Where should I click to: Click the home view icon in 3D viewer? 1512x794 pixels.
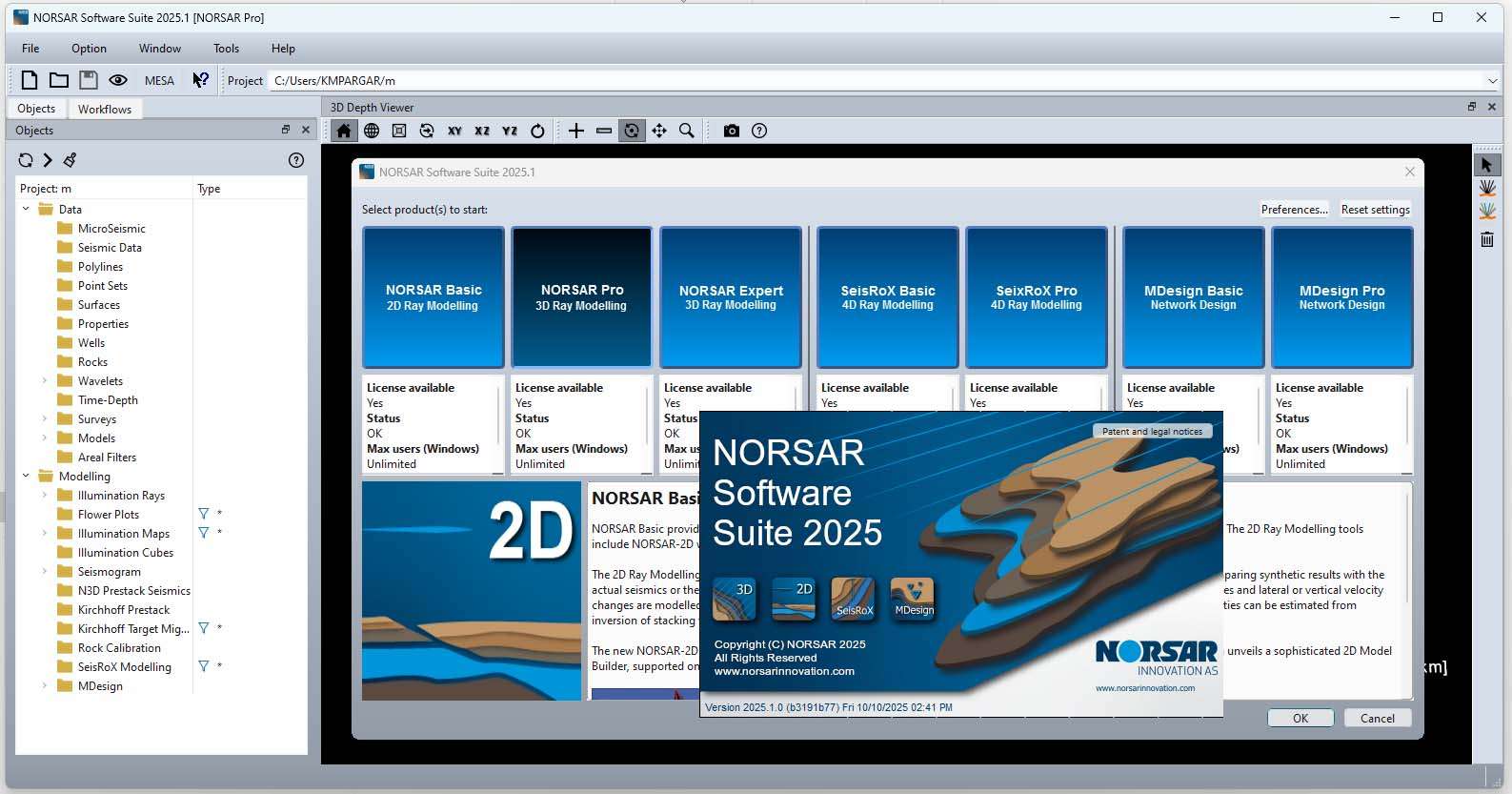pyautogui.click(x=344, y=131)
